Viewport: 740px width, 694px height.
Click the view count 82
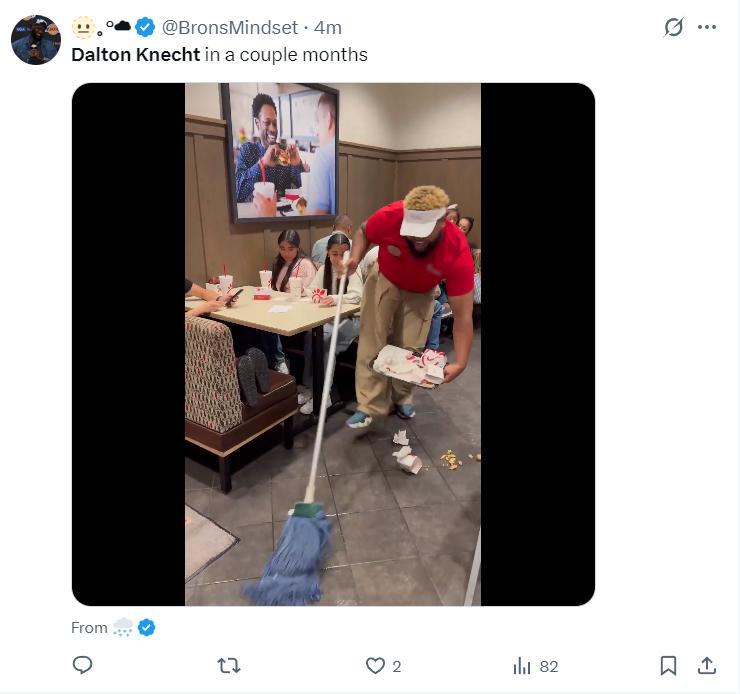548,666
